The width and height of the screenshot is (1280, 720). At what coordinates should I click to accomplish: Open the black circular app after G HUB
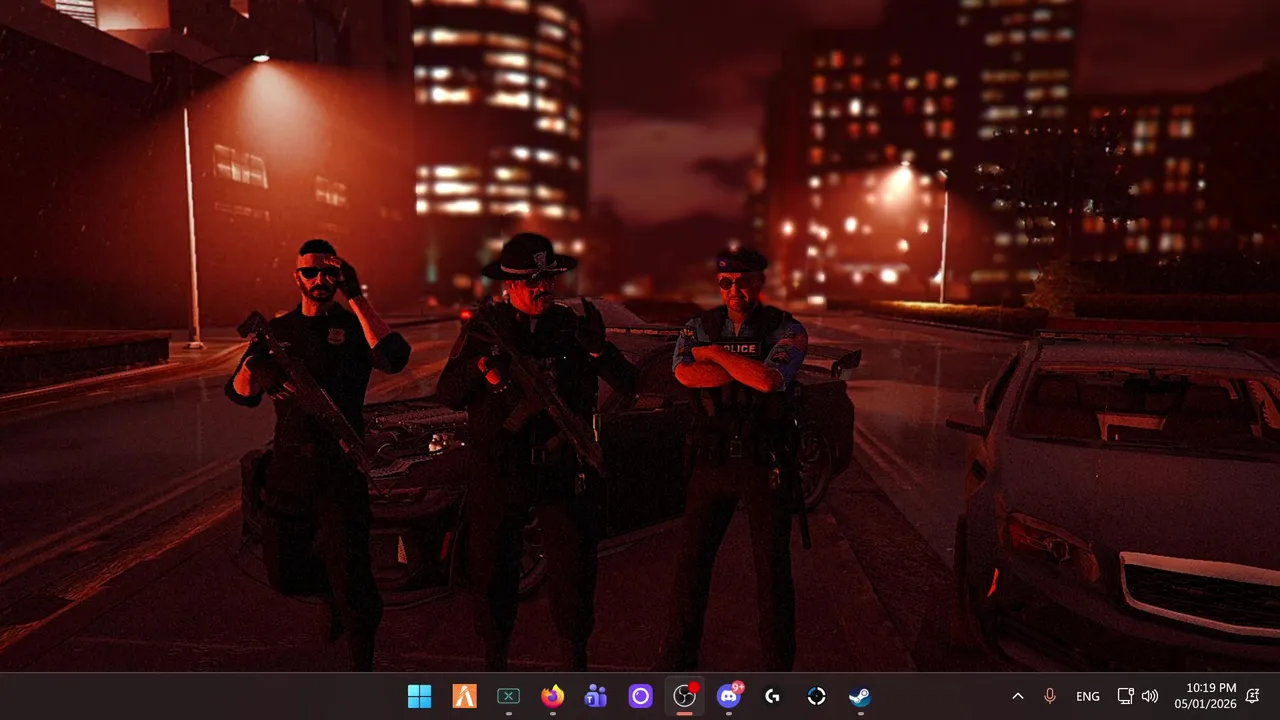pos(816,696)
